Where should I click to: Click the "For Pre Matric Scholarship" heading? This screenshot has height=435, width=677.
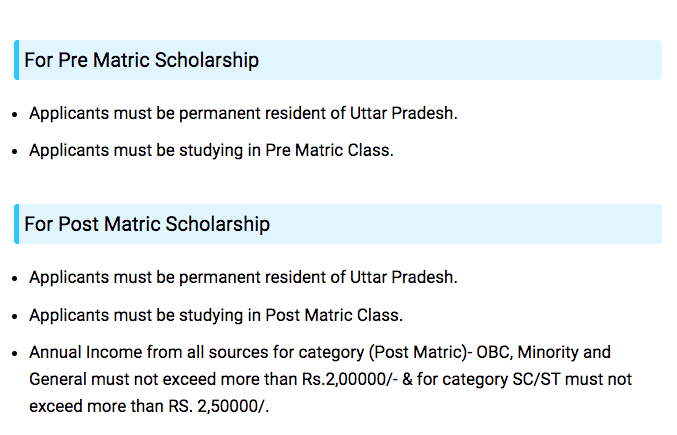tap(141, 60)
